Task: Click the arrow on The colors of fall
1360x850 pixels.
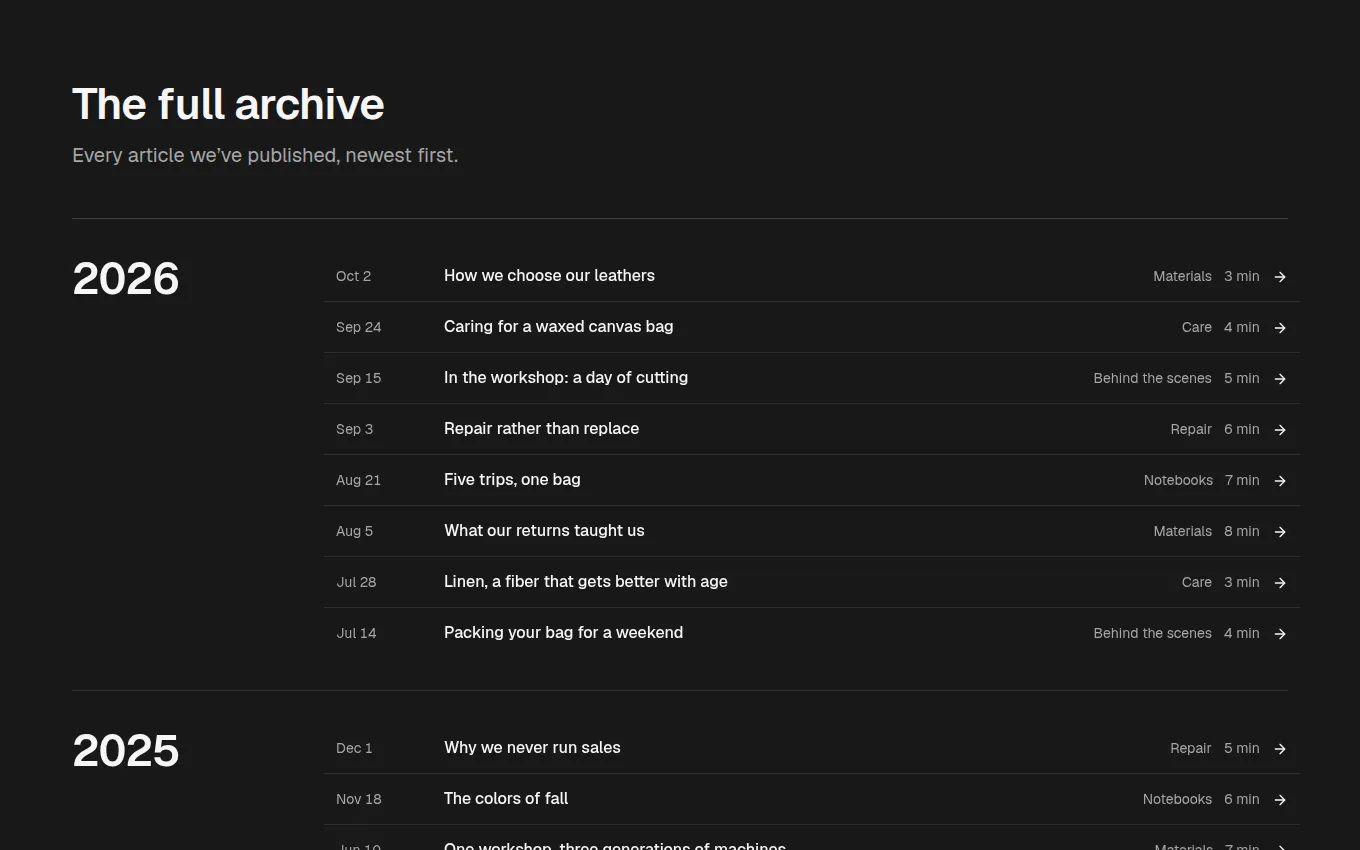Action: [1280, 800]
